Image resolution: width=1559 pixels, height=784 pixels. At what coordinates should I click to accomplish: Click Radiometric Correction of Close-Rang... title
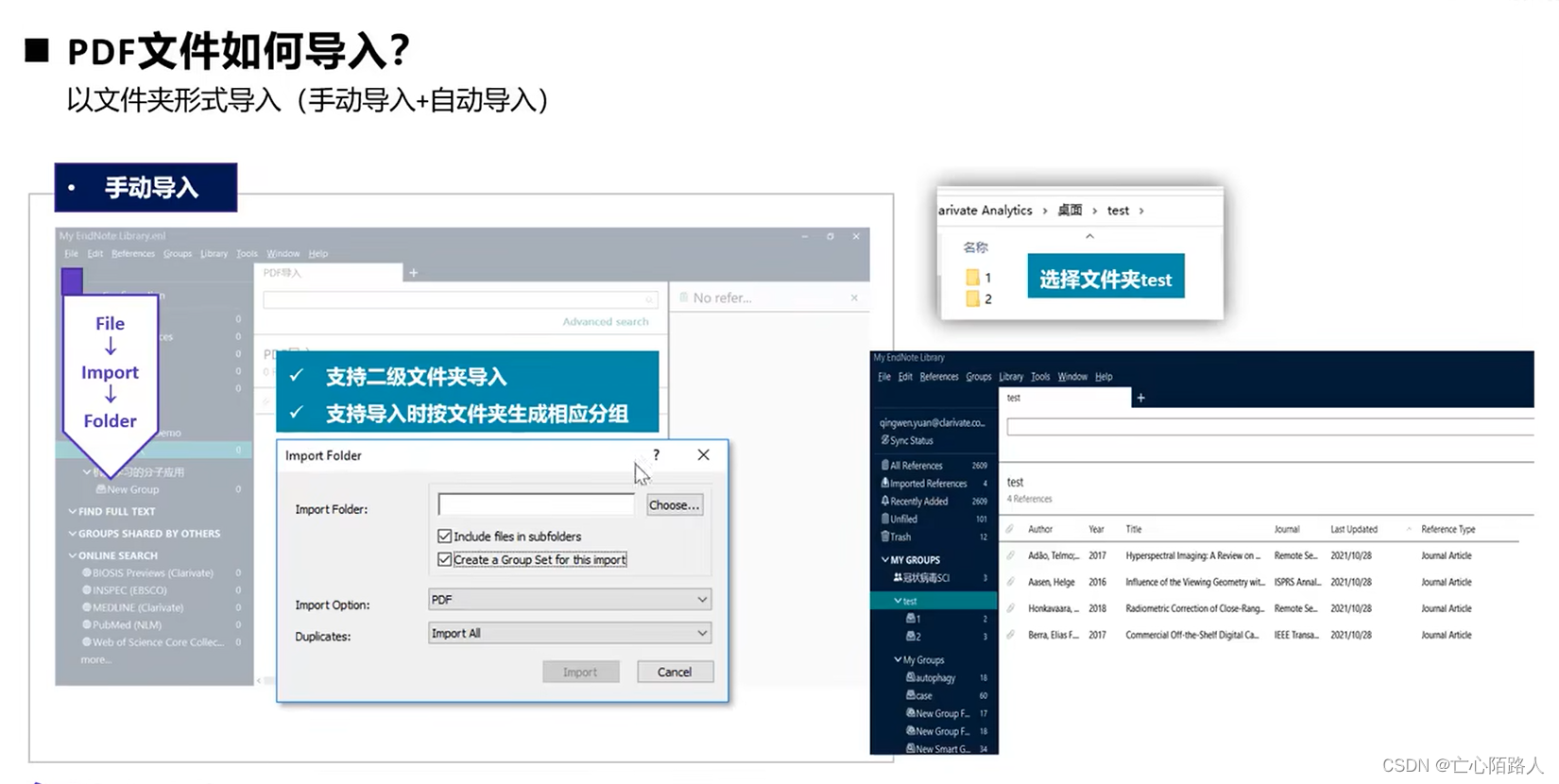coord(1194,608)
